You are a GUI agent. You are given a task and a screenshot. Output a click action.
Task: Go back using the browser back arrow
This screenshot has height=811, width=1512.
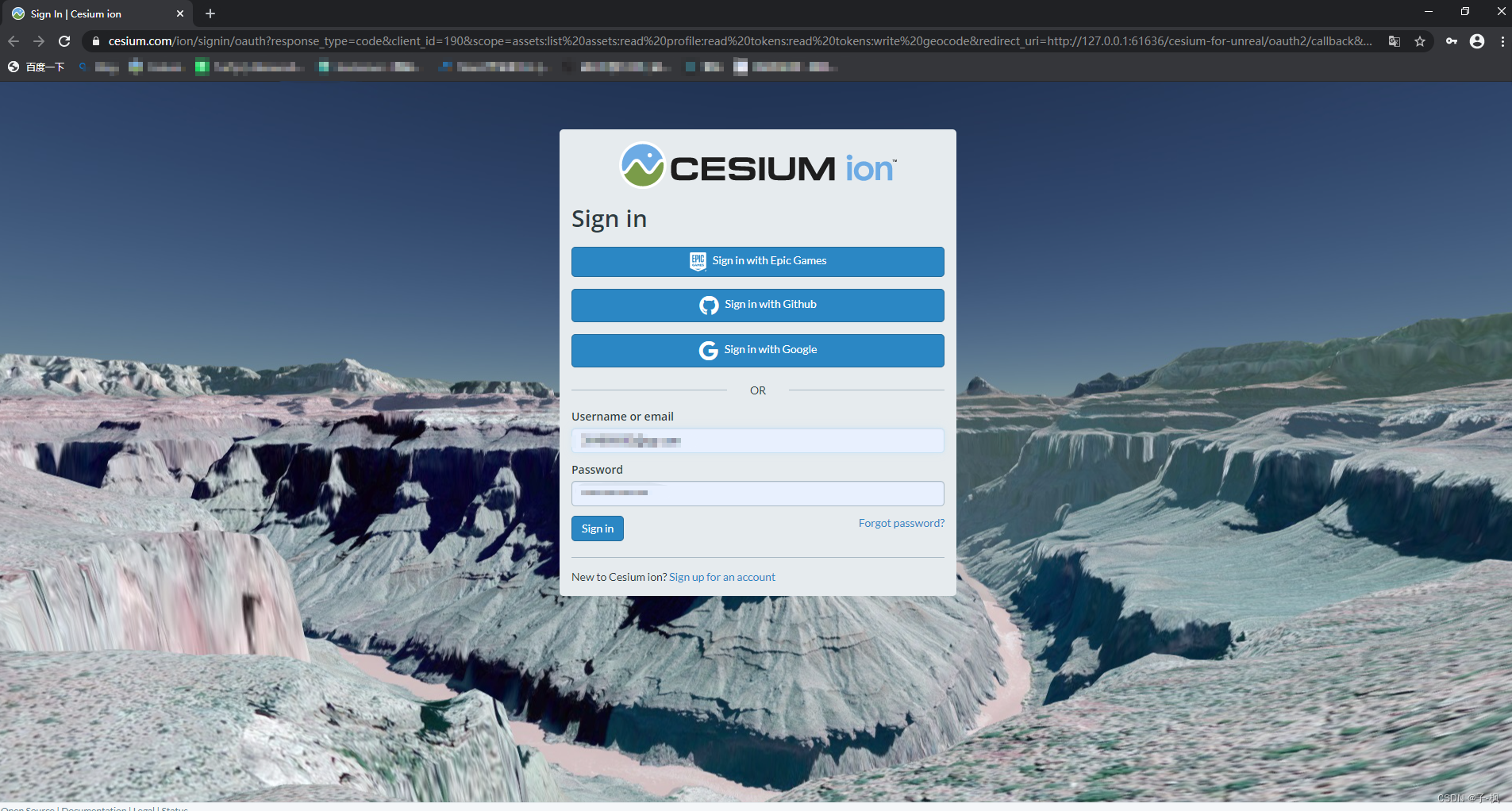click(x=13, y=41)
